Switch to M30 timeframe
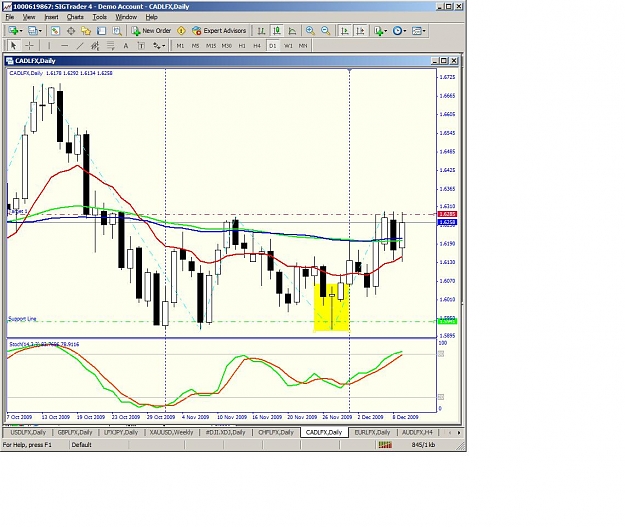 (226, 46)
